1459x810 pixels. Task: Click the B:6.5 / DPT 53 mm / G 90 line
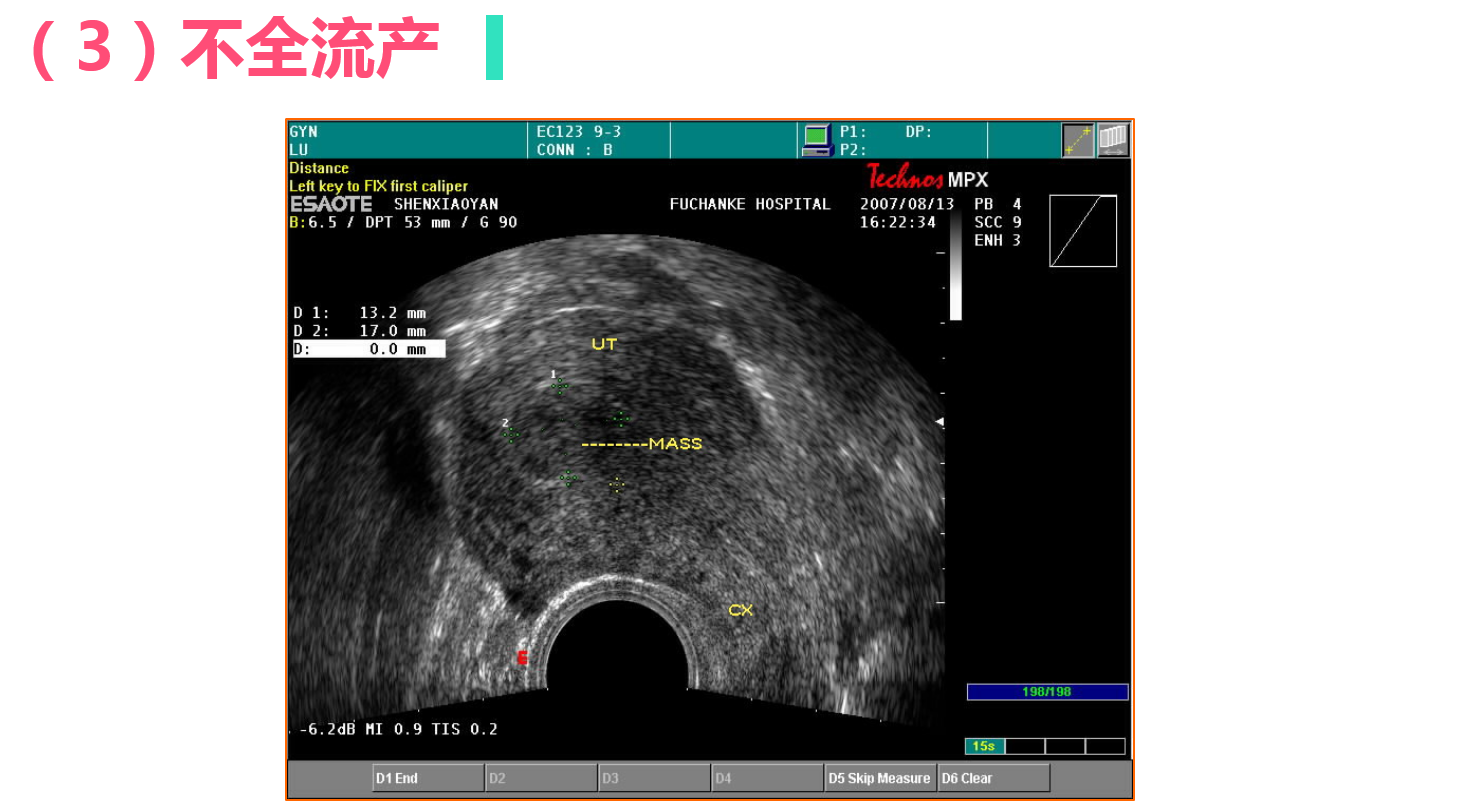pos(404,222)
